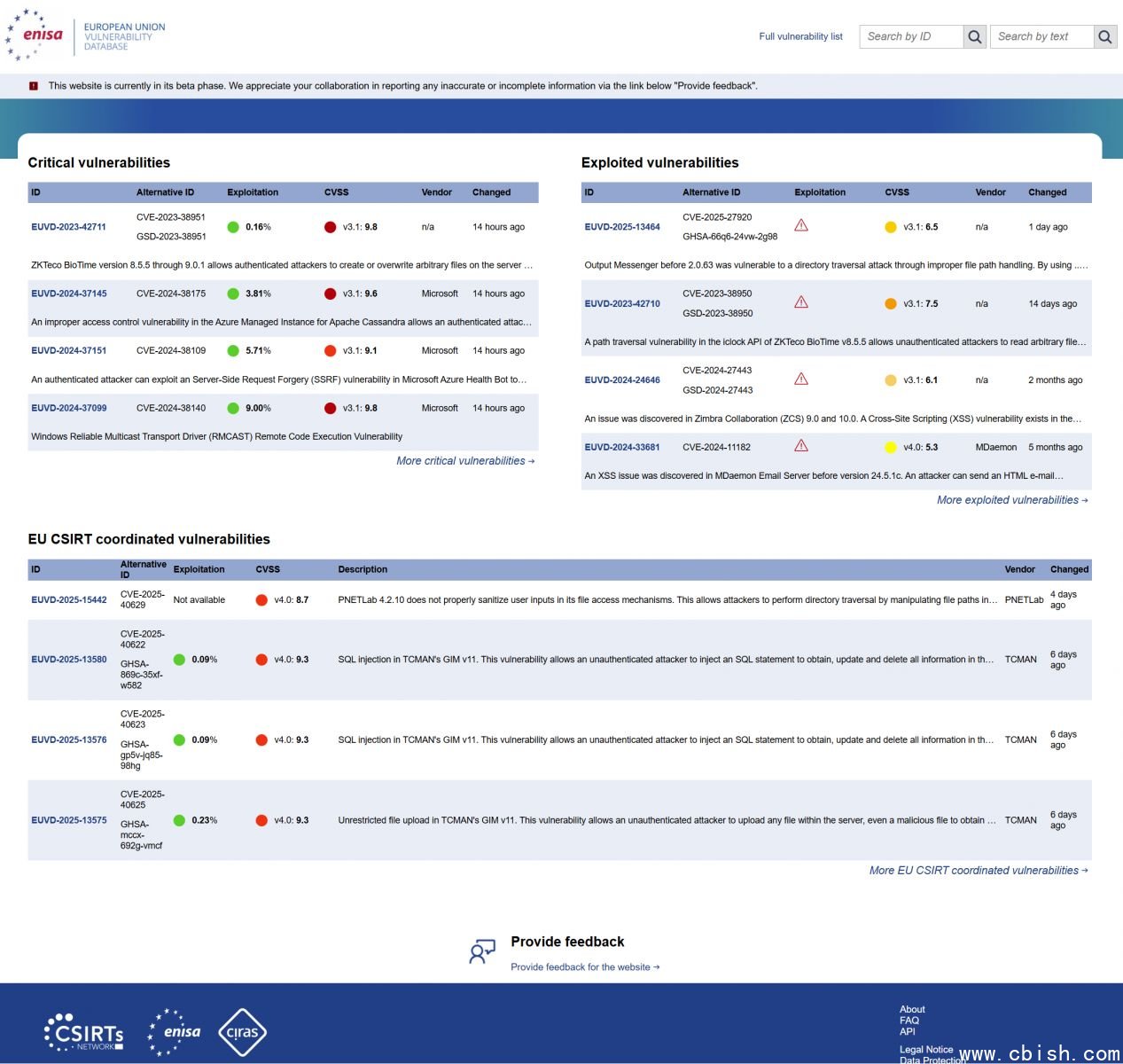Click the CSIRTs Network footer logo
This screenshot has width=1123, height=1064.
84,1033
